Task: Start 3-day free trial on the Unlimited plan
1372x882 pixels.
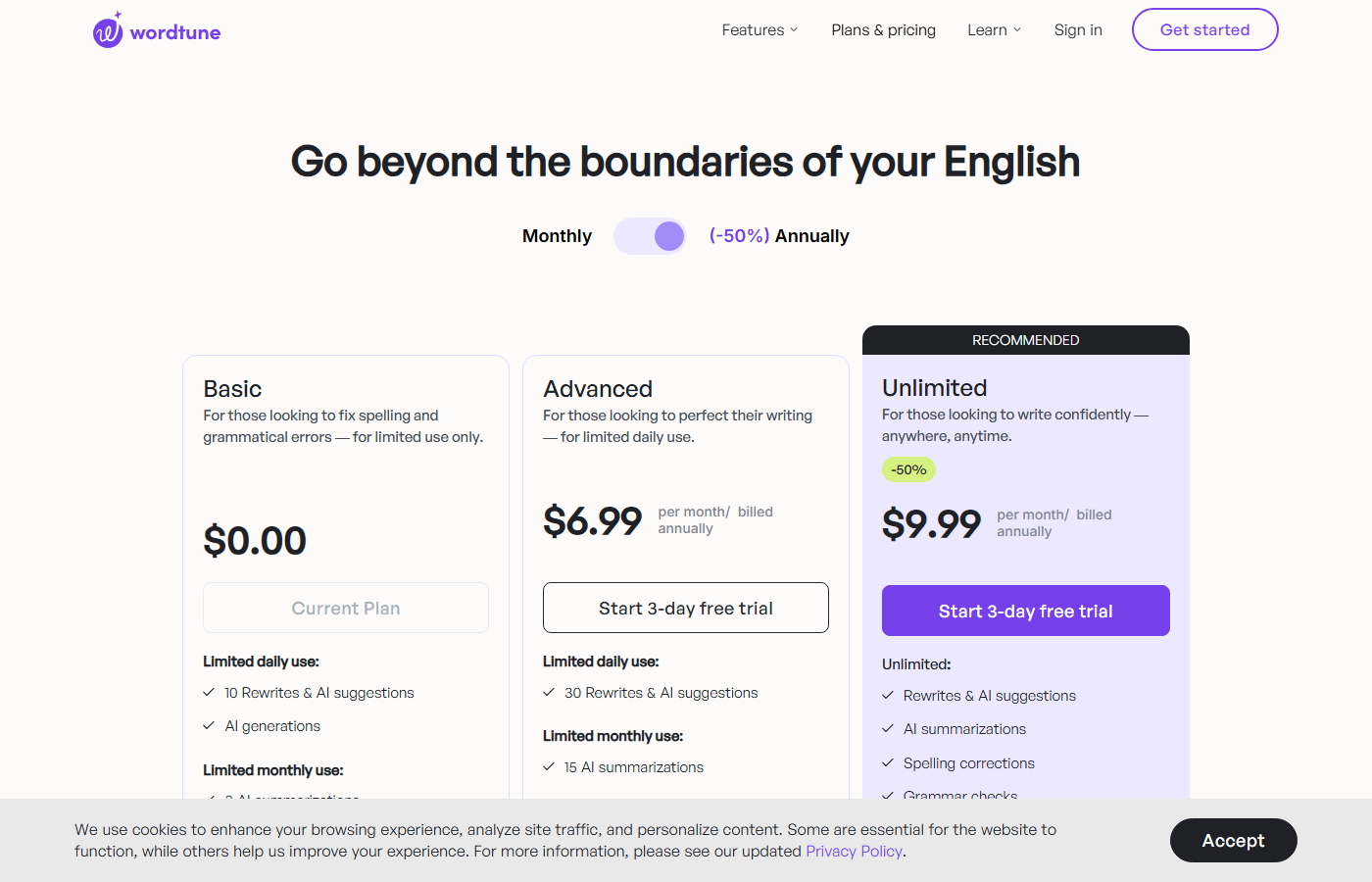Action: tap(1025, 611)
